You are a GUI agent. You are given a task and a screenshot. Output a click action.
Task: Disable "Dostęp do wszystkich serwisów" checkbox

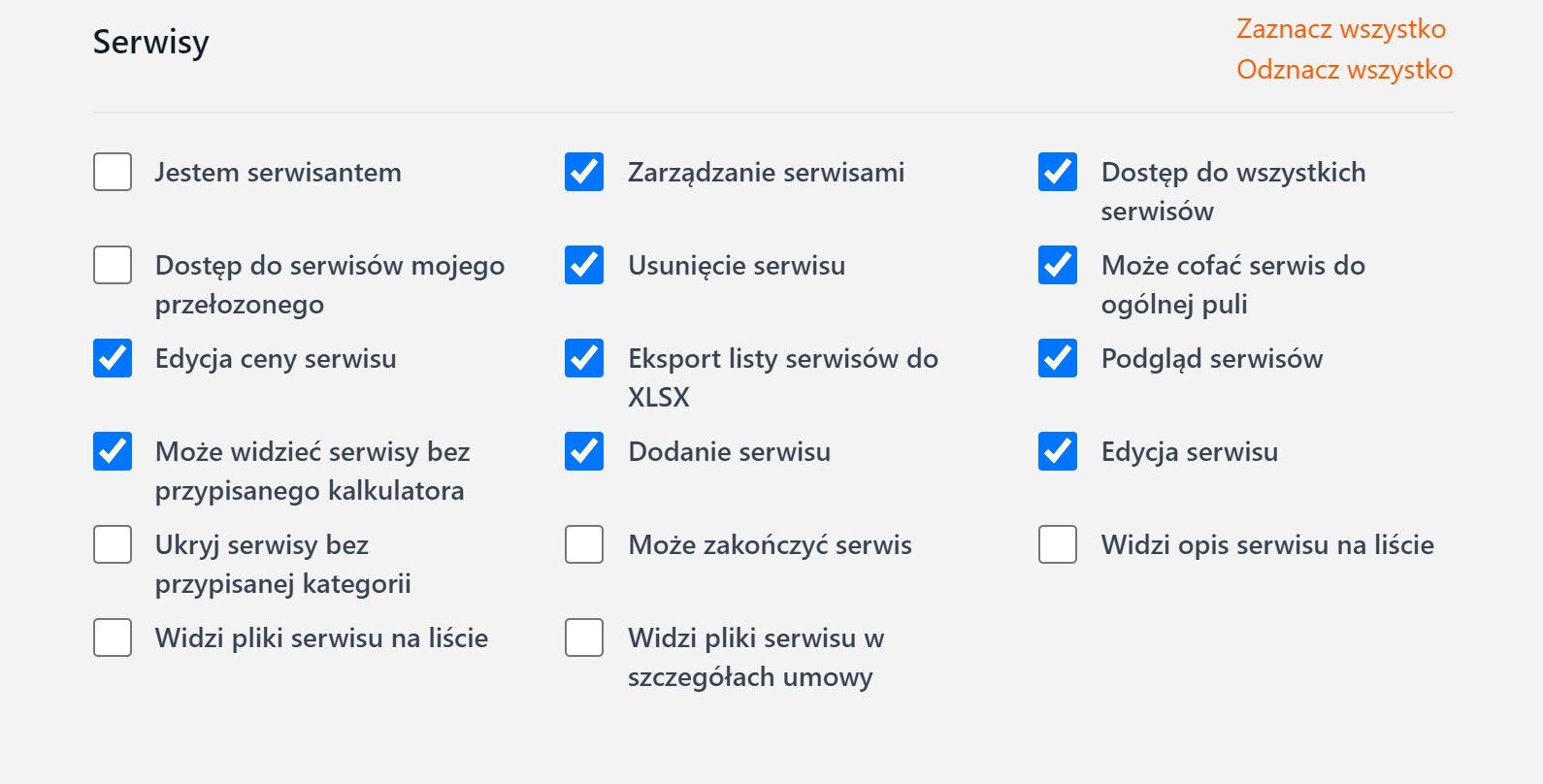(x=1058, y=172)
